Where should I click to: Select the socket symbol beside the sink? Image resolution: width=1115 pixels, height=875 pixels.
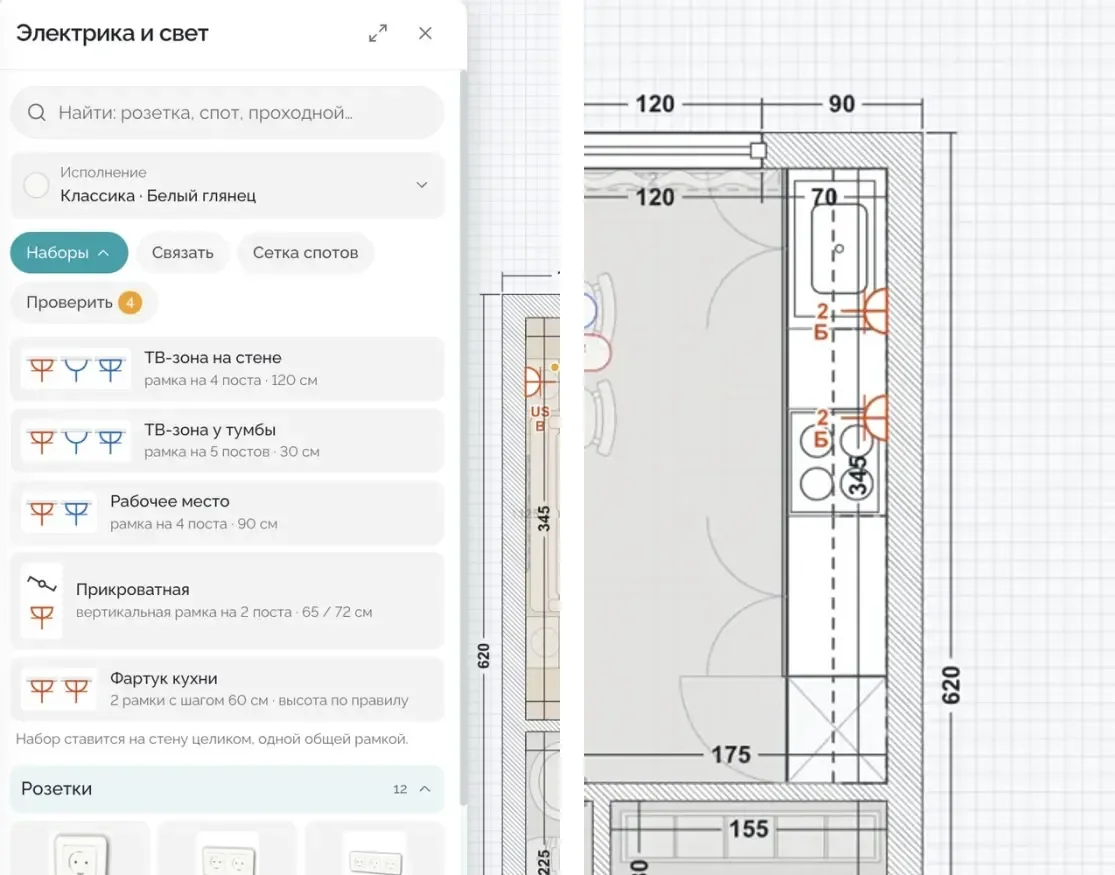[x=874, y=311]
